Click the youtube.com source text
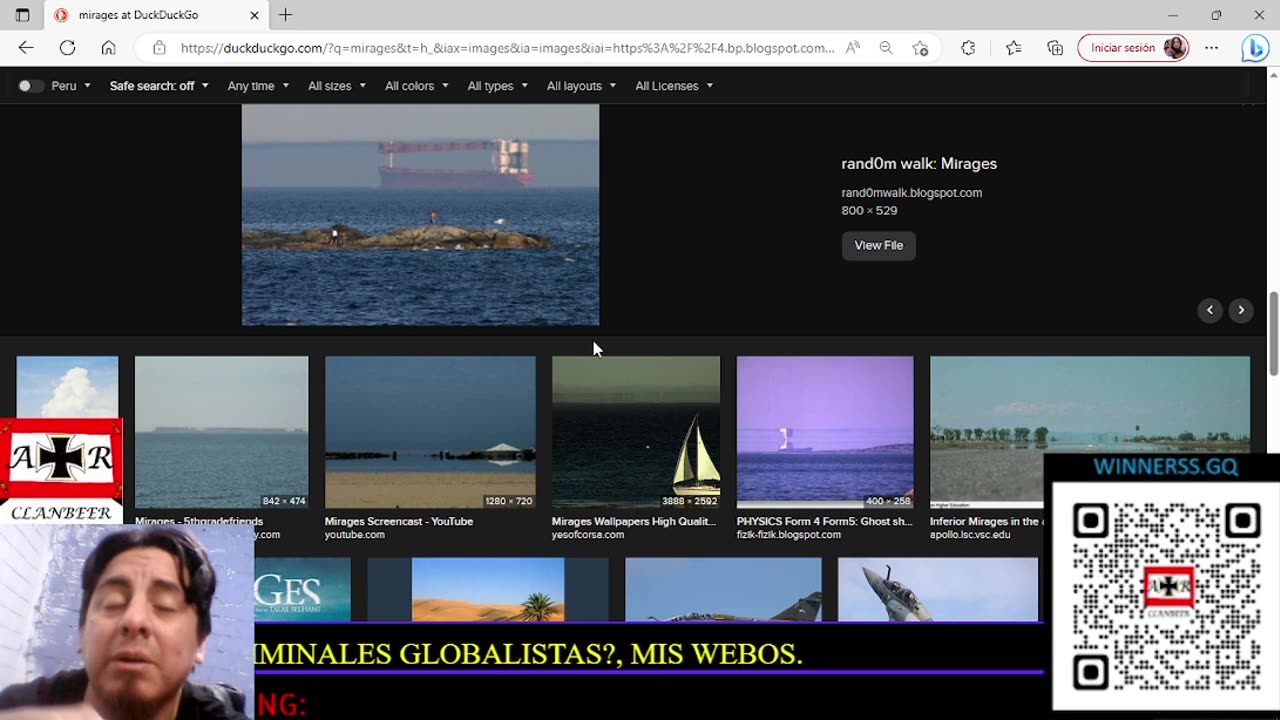 click(x=354, y=535)
